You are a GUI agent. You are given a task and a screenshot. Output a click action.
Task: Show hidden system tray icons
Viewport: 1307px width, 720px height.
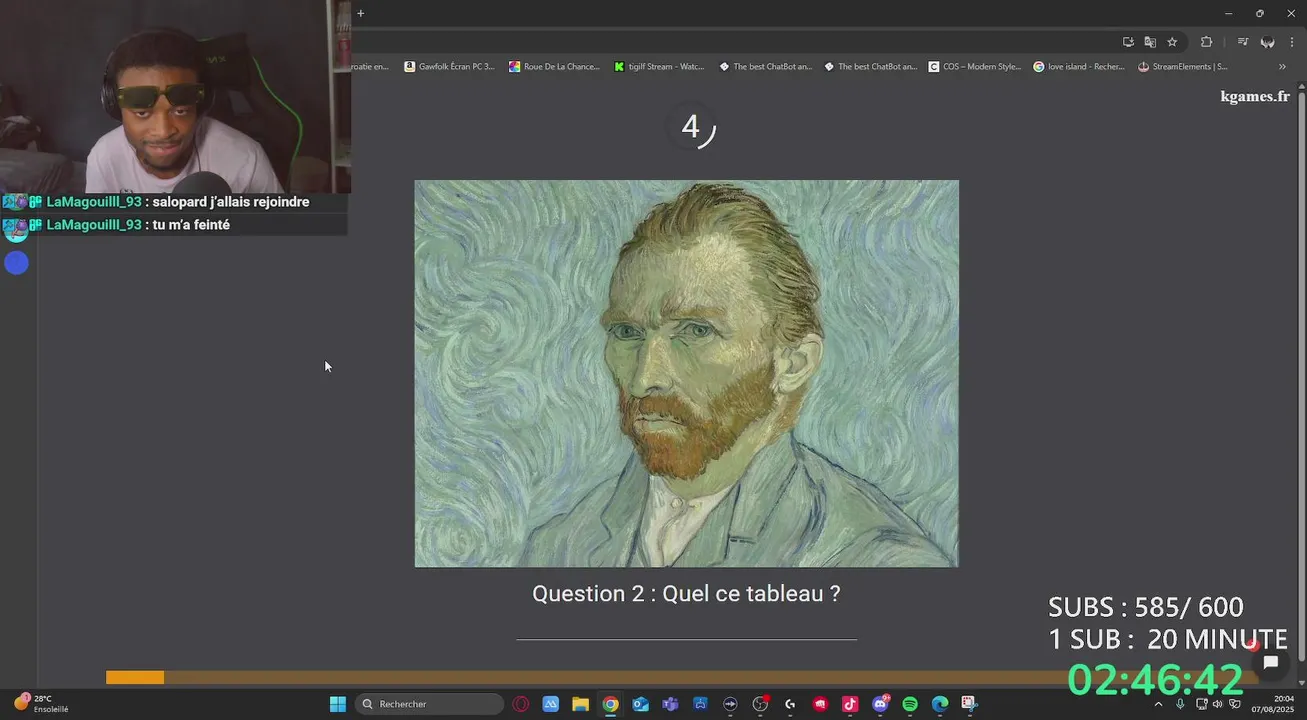1158,704
